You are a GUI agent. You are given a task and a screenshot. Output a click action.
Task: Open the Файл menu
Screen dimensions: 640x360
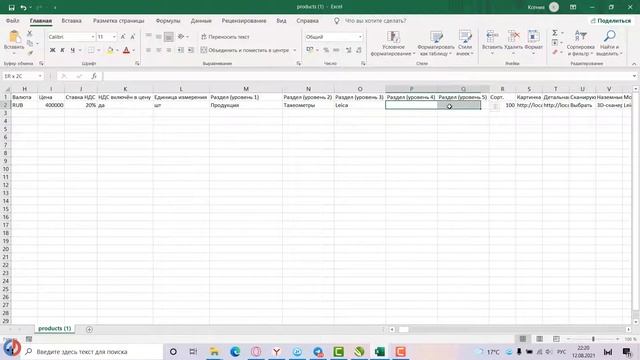tap(12, 21)
